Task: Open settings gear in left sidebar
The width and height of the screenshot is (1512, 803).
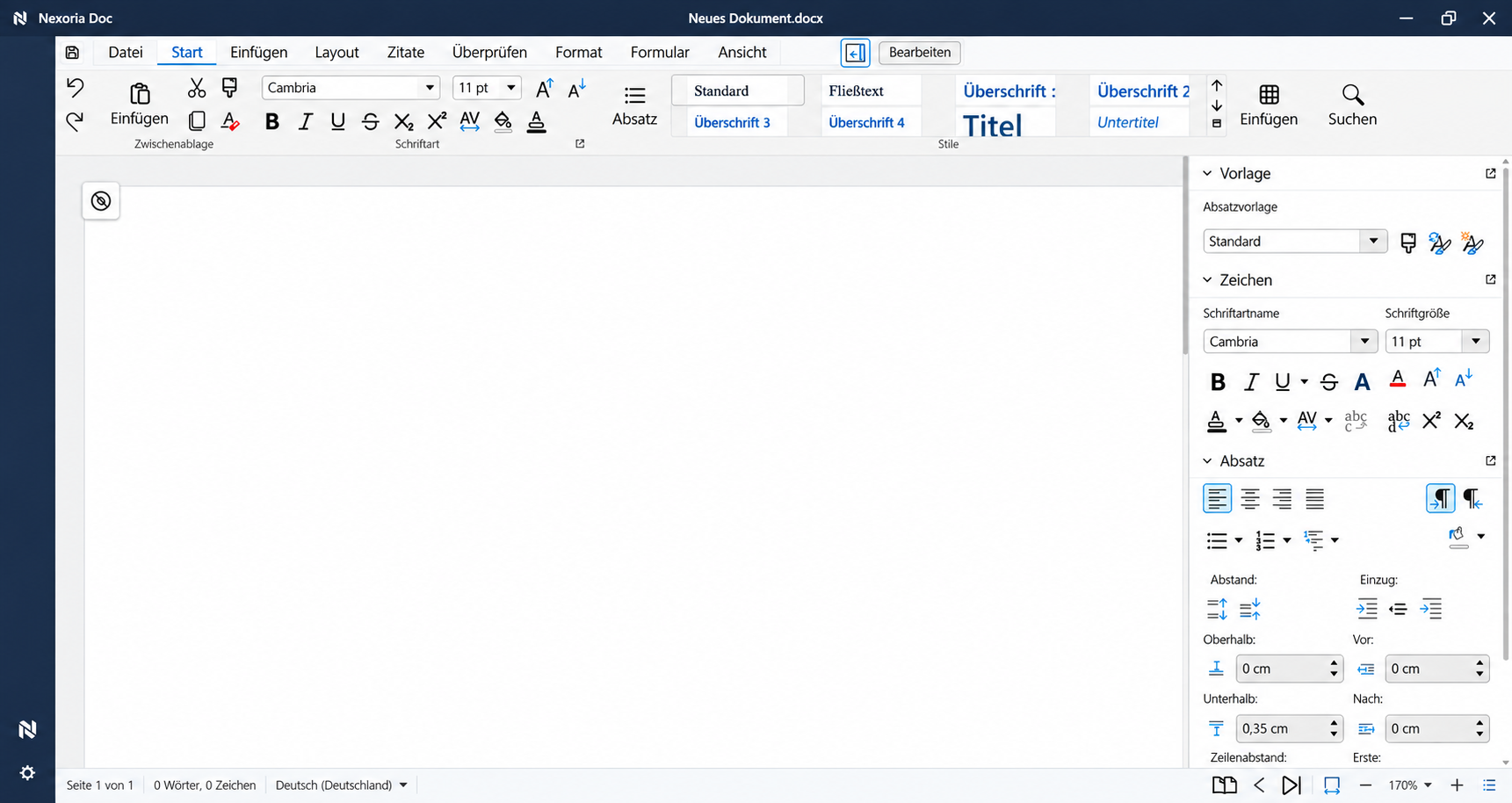Action: pyautogui.click(x=27, y=772)
